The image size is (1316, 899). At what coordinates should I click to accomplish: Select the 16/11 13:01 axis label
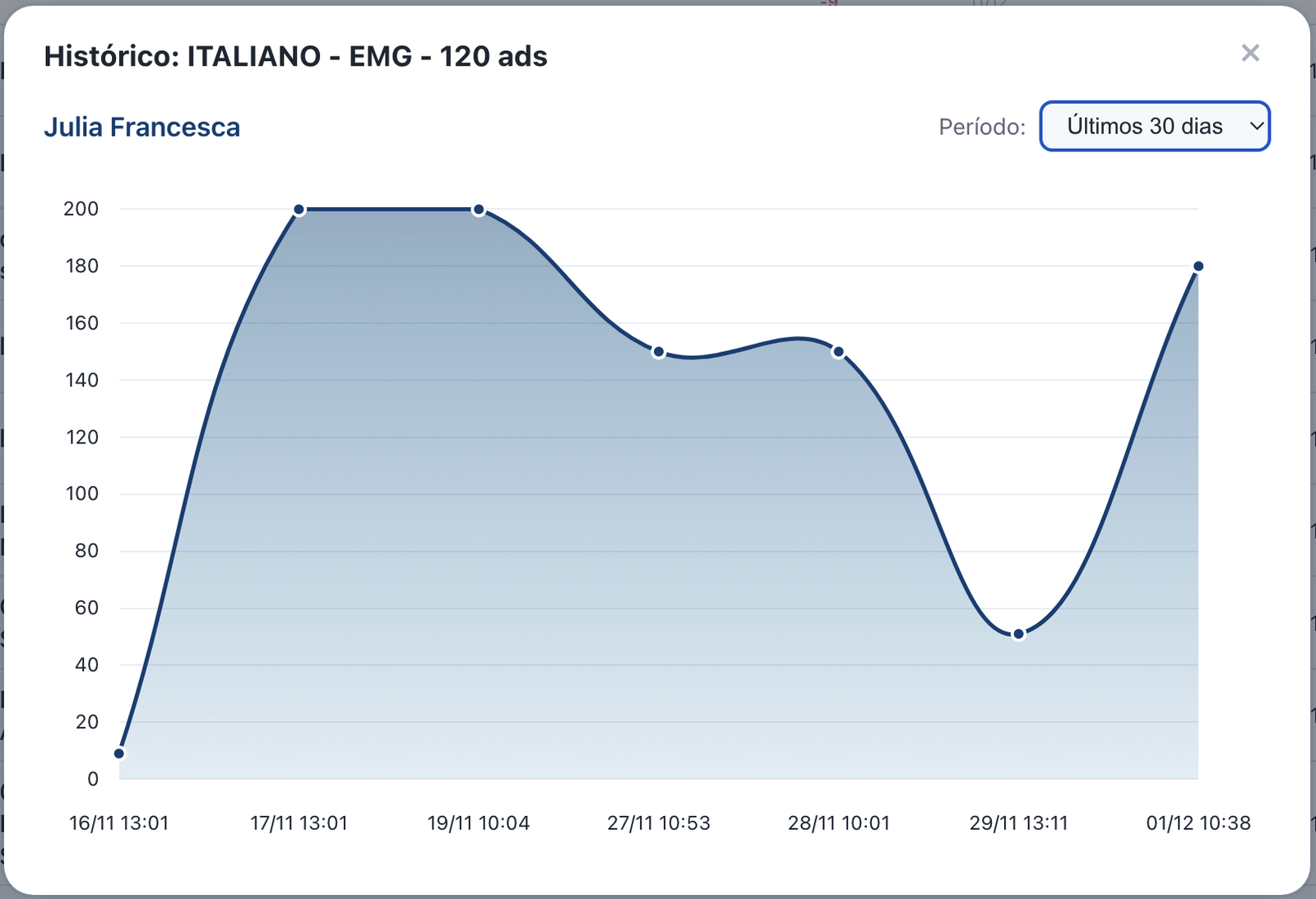(x=120, y=823)
